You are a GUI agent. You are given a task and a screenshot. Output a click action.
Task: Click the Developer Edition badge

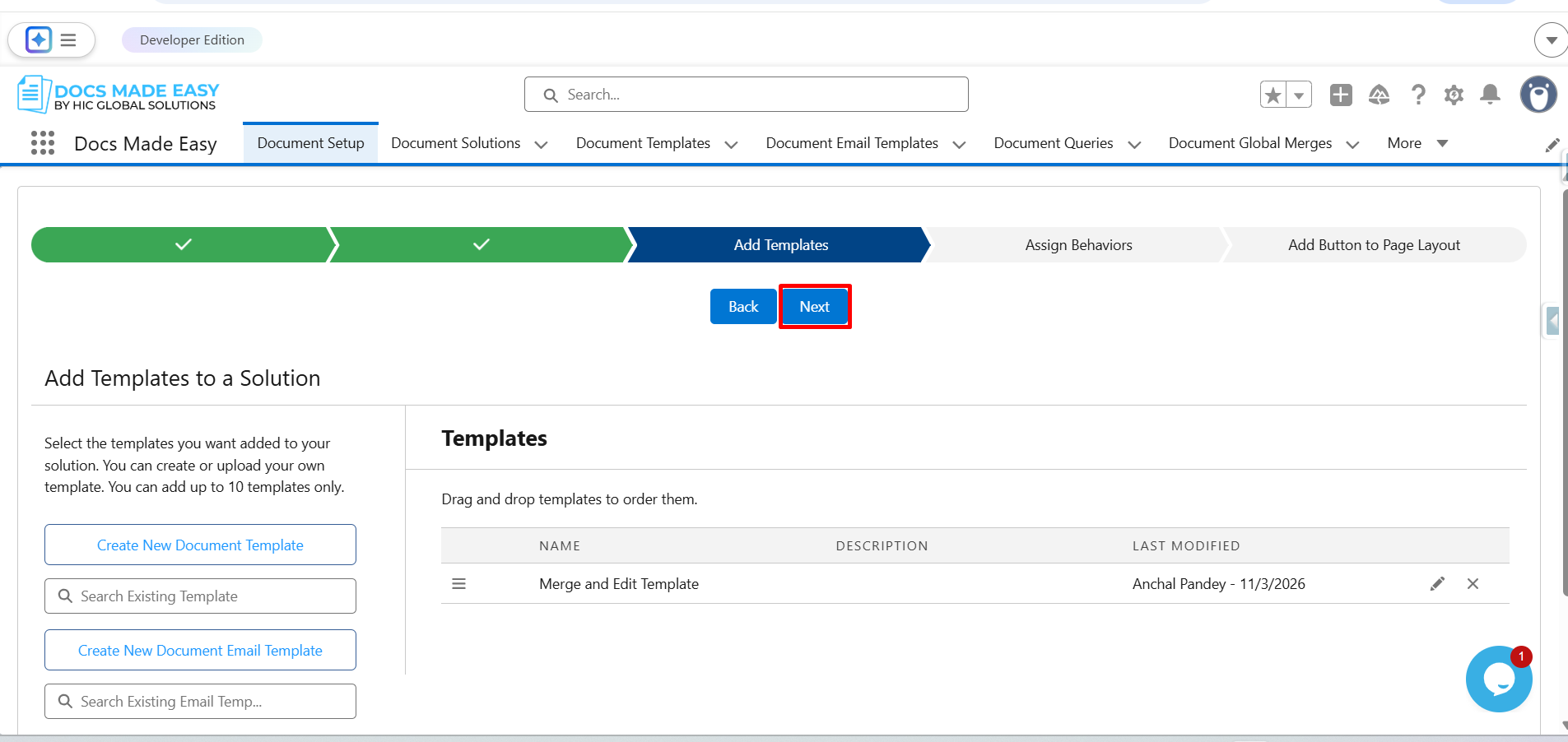(x=192, y=39)
